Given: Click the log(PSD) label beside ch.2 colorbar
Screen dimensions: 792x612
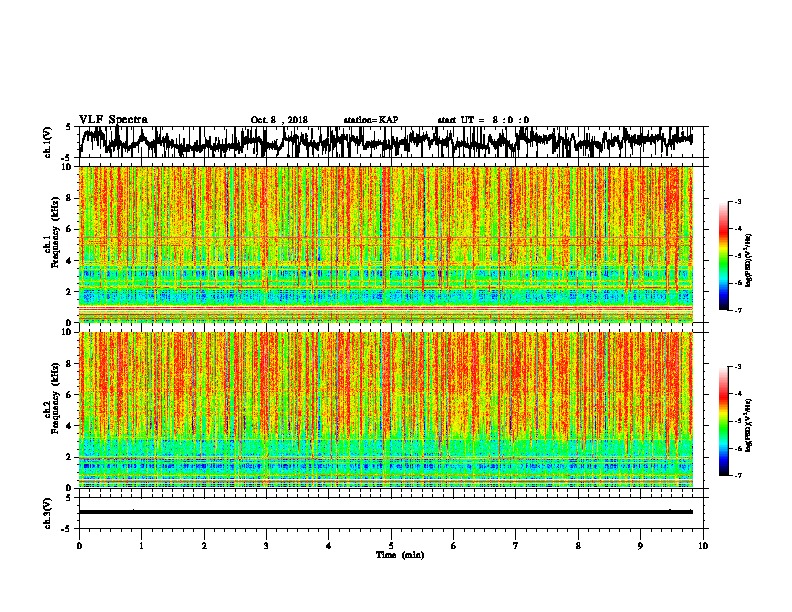Looking at the screenshot, I should click(x=749, y=425).
